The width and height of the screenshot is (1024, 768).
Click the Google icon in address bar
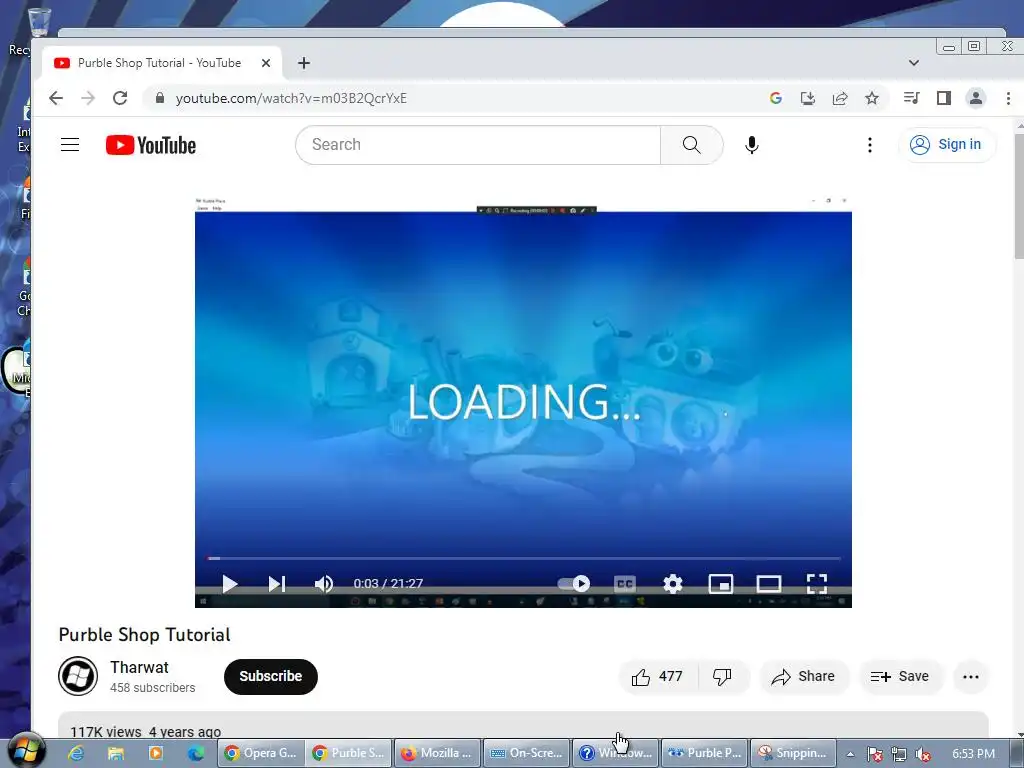click(x=776, y=98)
